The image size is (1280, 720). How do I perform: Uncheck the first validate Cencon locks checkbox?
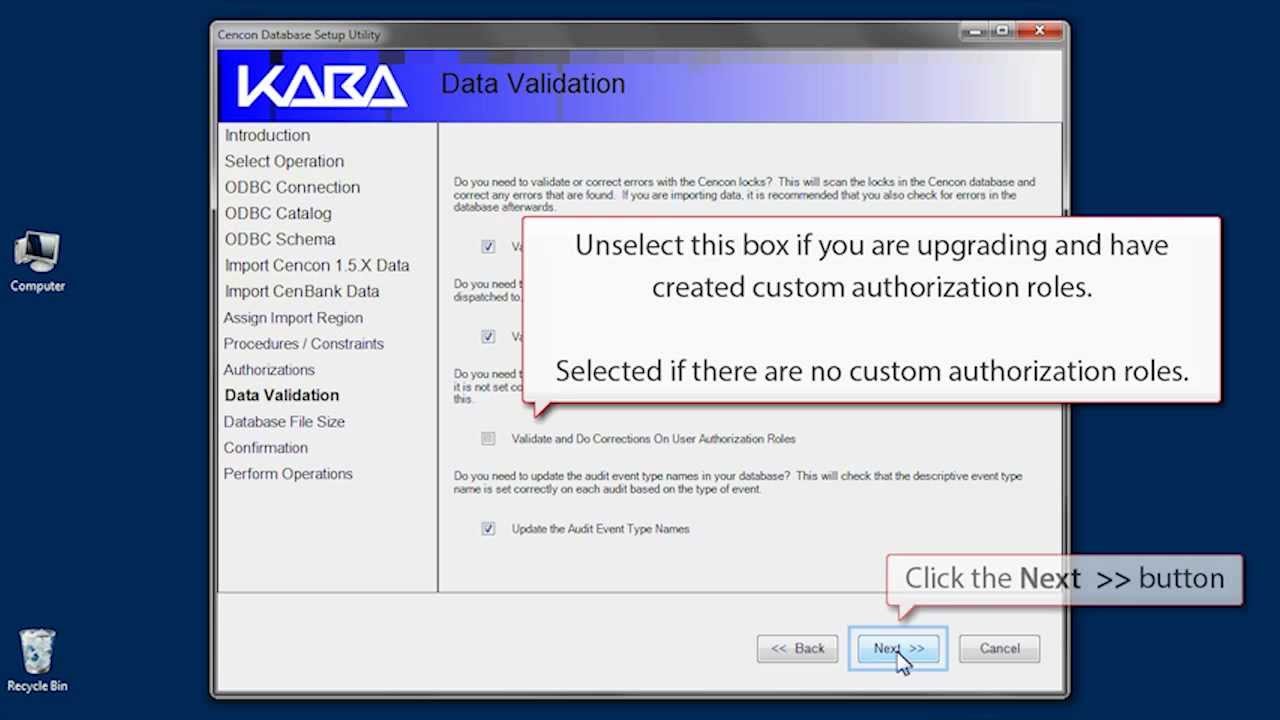click(x=488, y=246)
